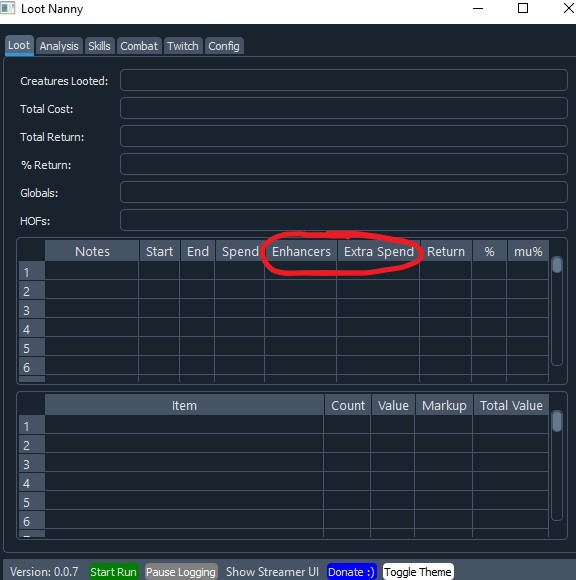This screenshot has height=580, width=576.
Task: Click the Start column header
Action: click(x=159, y=251)
